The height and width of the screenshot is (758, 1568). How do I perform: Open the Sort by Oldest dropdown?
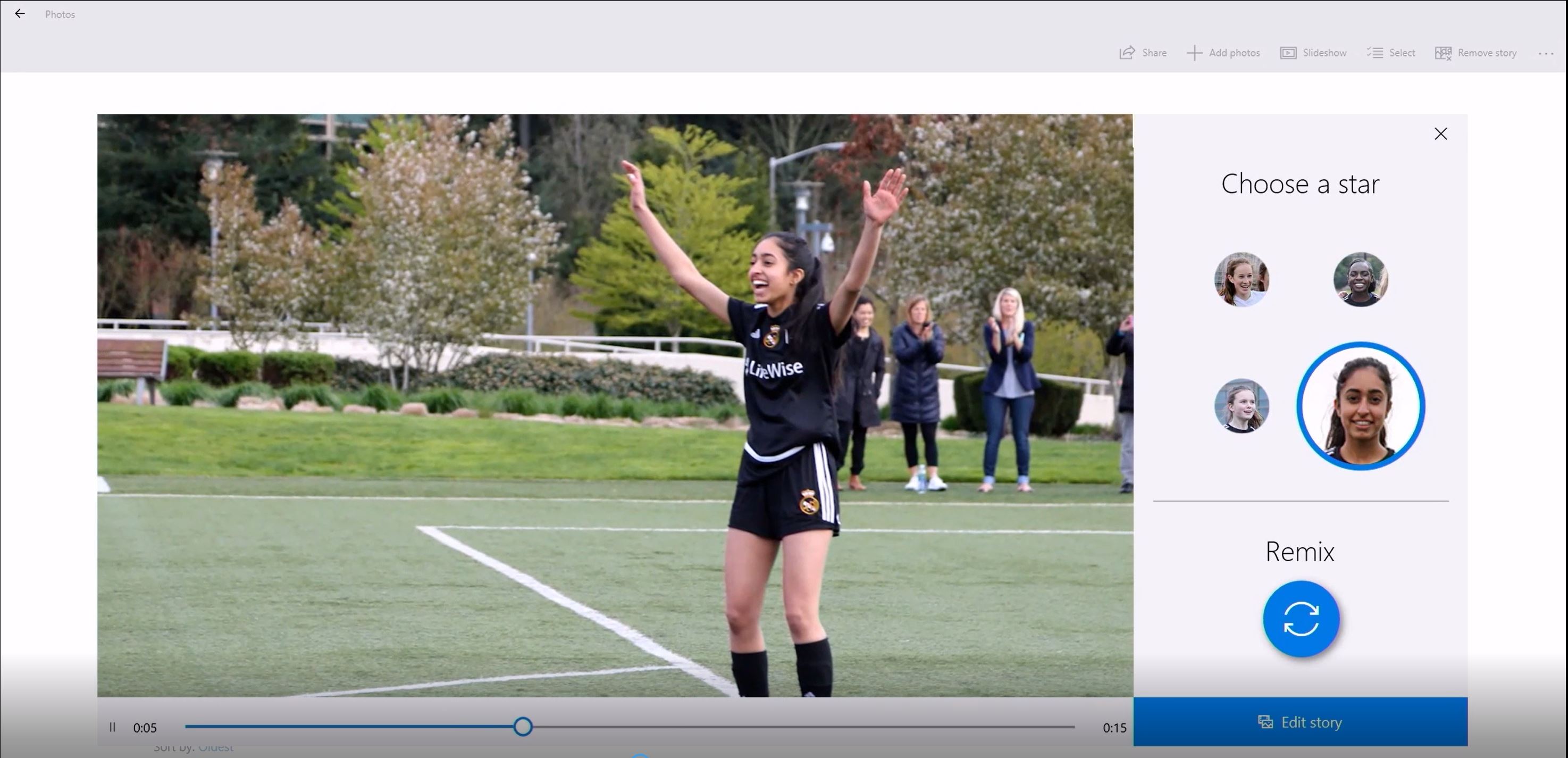pyautogui.click(x=215, y=748)
